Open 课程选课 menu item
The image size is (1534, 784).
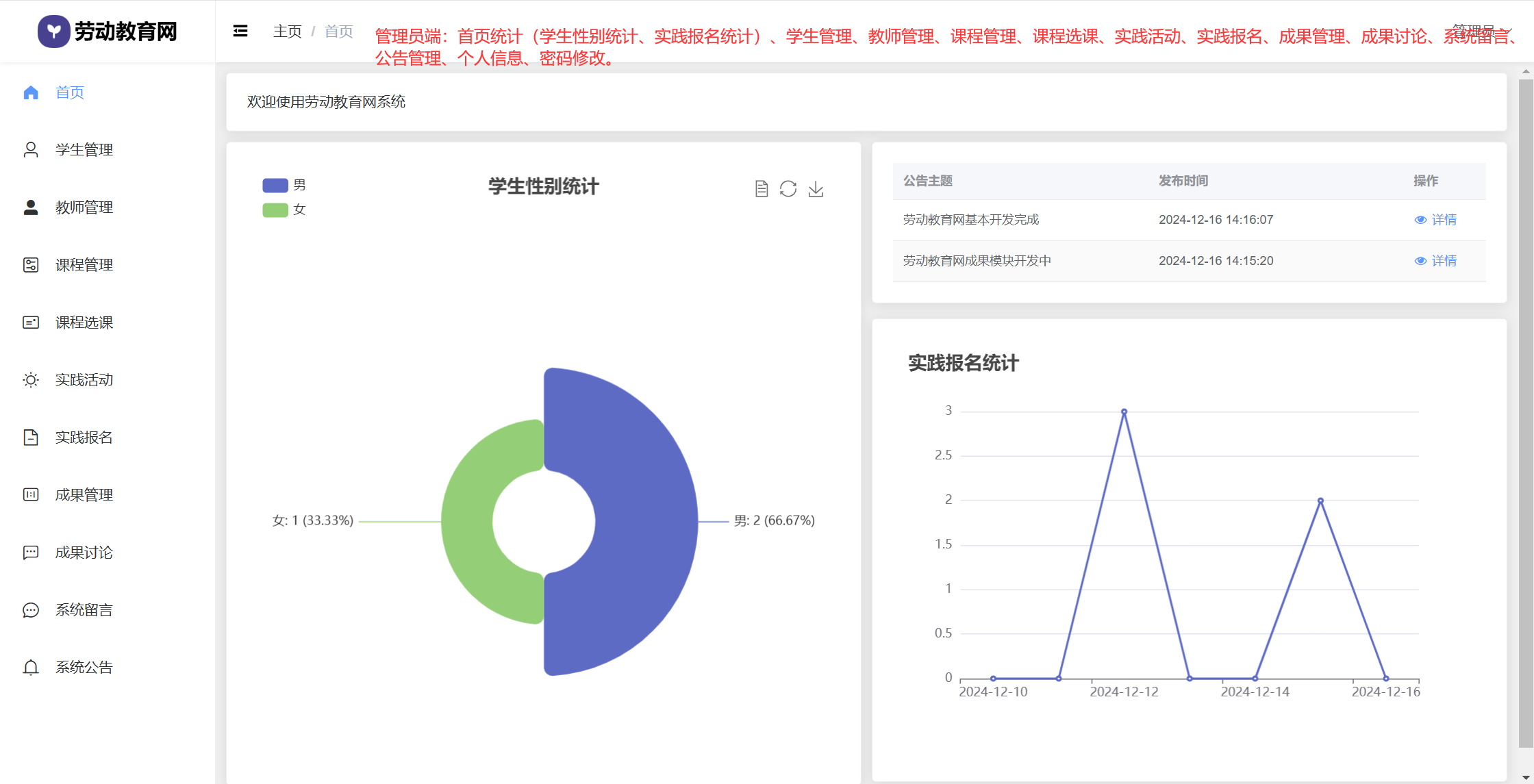click(x=84, y=323)
